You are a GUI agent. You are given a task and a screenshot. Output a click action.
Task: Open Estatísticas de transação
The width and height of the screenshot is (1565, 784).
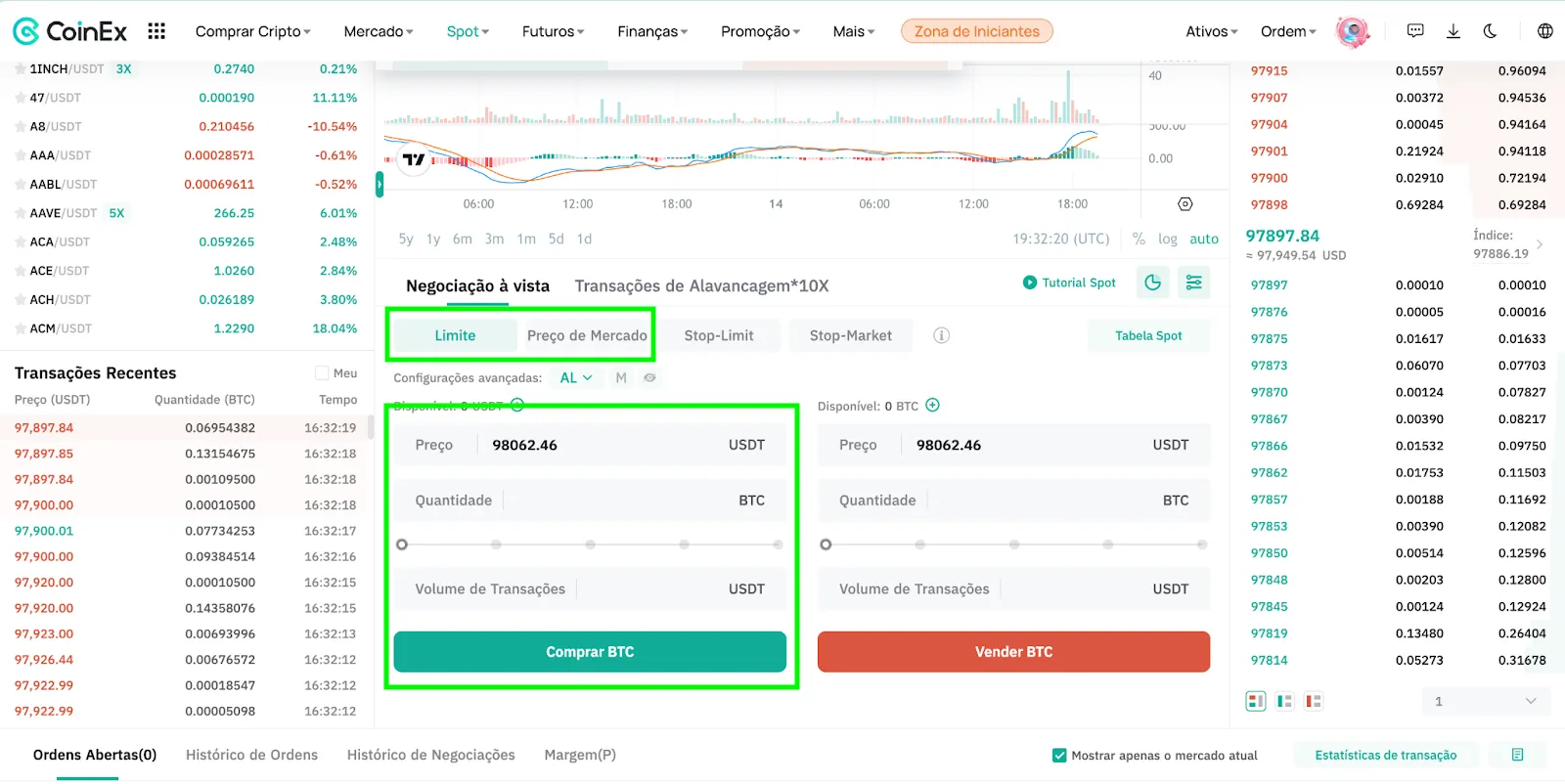1386,755
